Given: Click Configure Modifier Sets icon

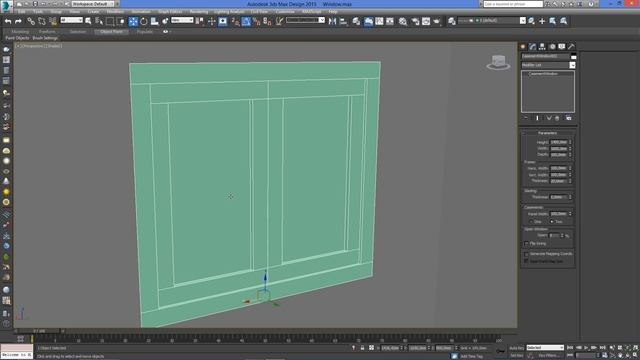Looking at the screenshot, I should point(569,118).
